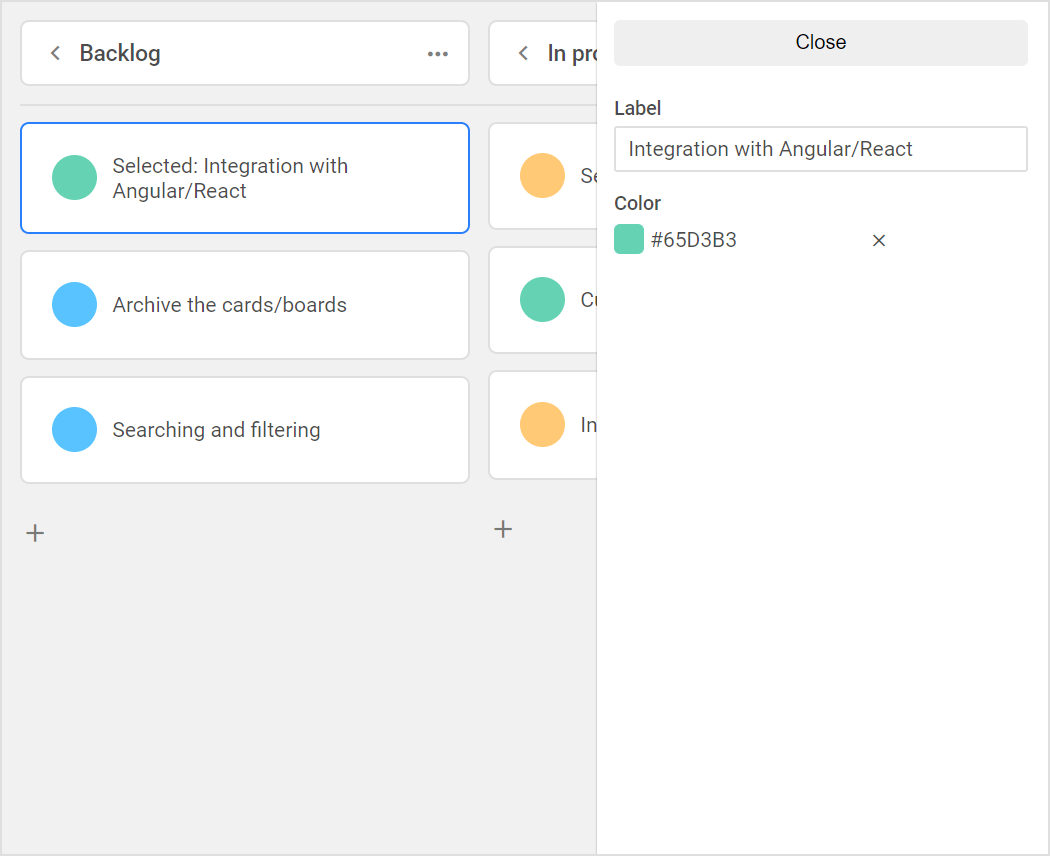Click blue circle on Searching and filtering card

tap(74, 429)
